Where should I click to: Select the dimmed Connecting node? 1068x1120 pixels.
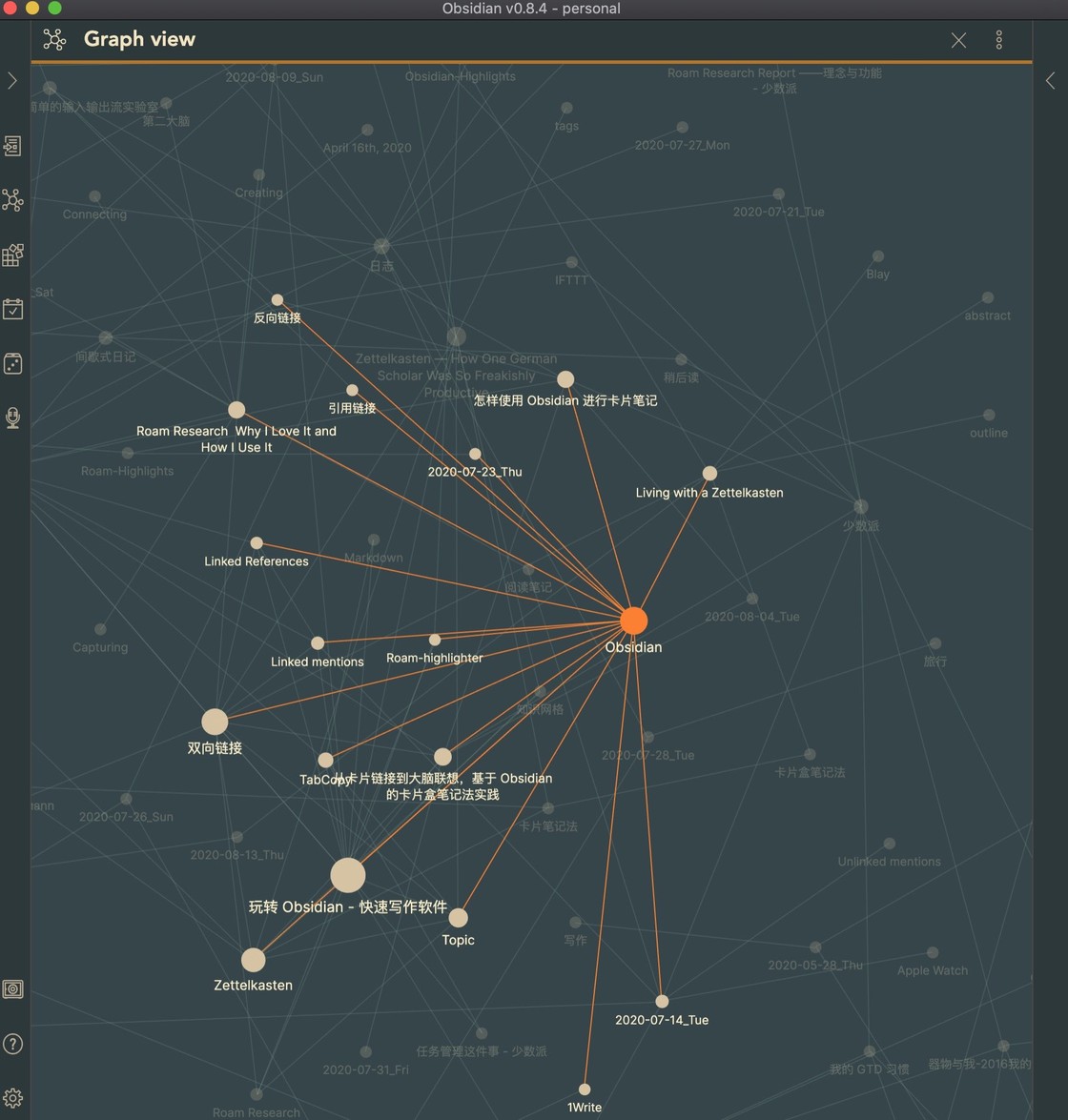pyautogui.click(x=94, y=195)
